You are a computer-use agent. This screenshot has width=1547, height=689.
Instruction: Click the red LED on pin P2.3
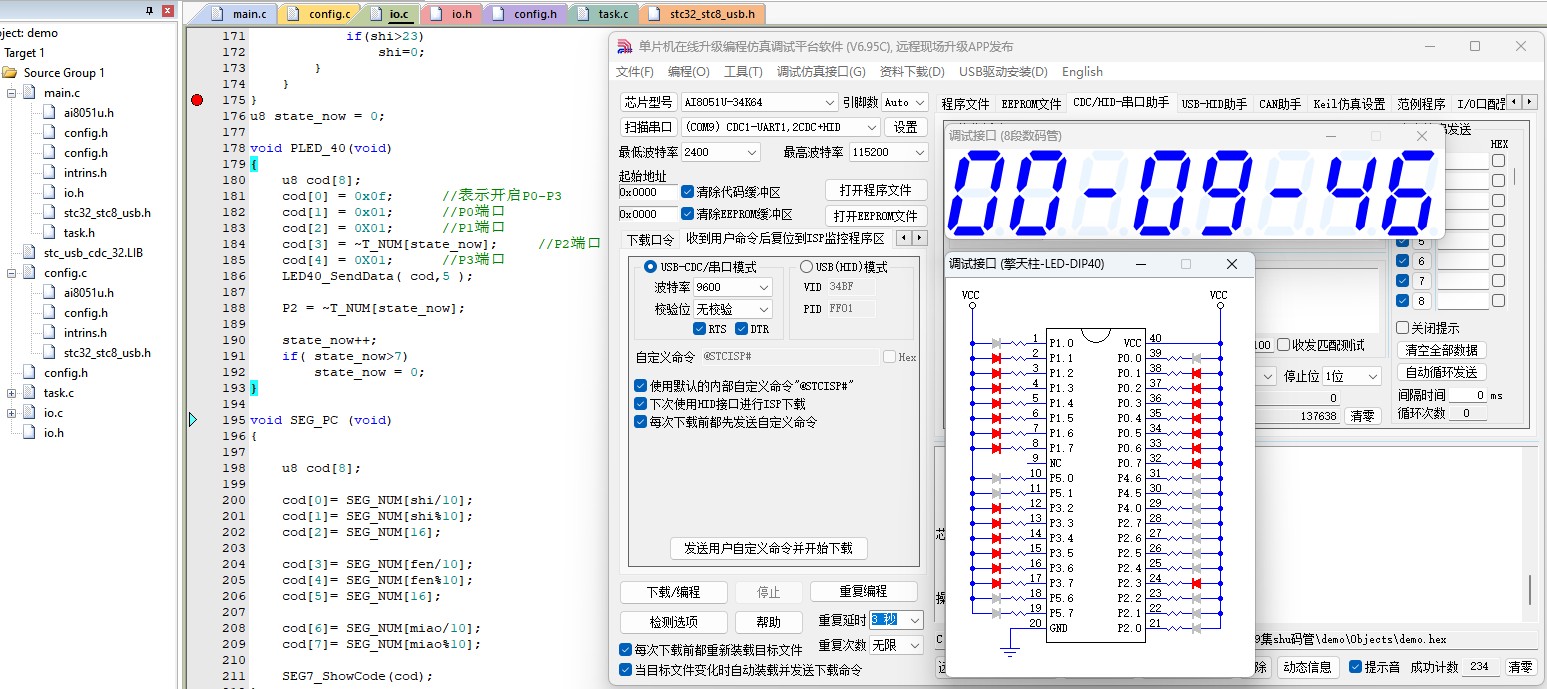coord(1196,583)
